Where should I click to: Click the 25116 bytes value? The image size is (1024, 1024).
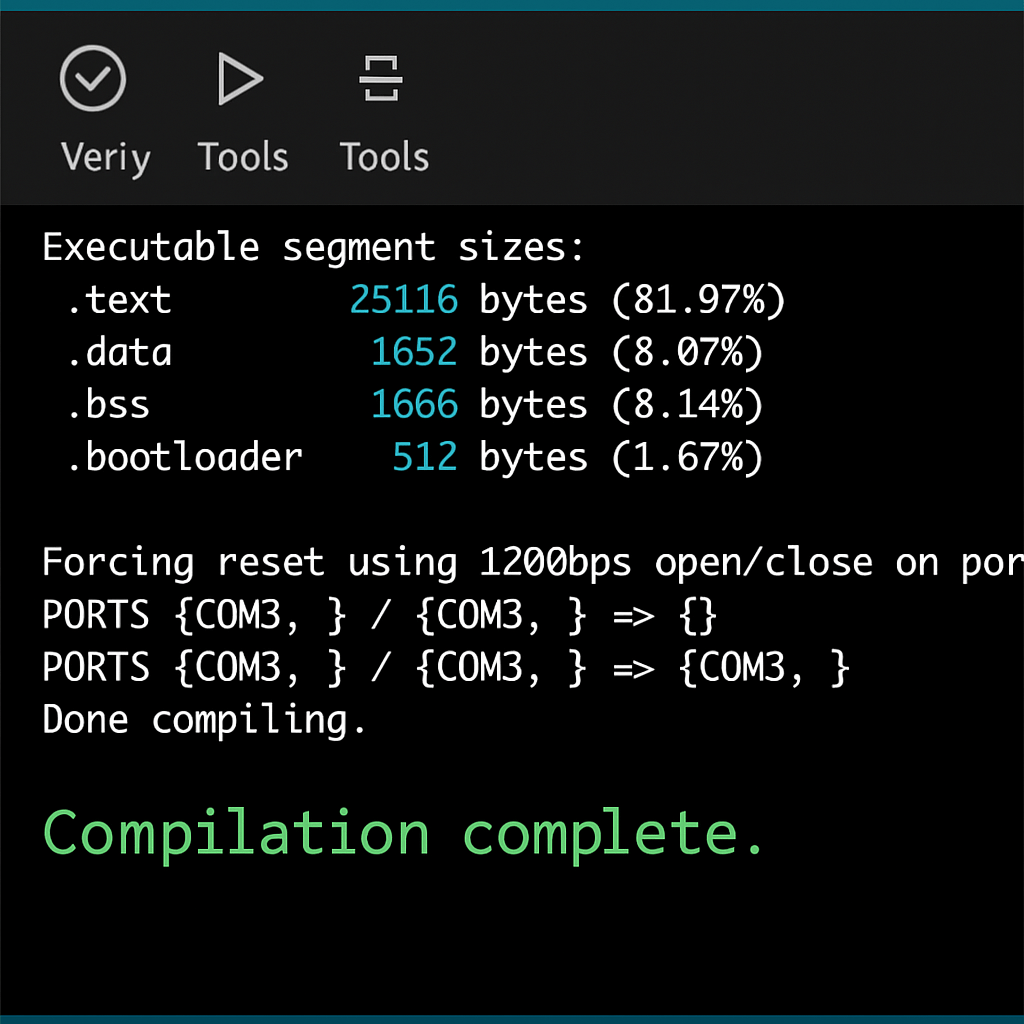403,300
